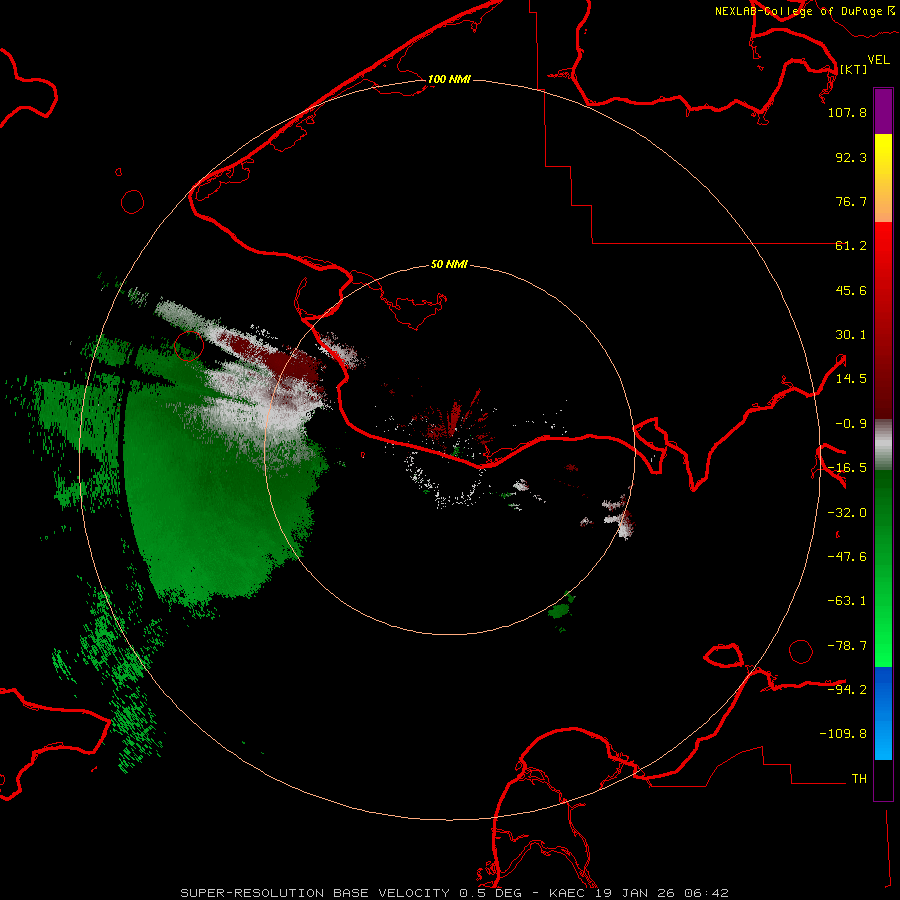
Task: Click the -109.8 legend value
Action: tap(843, 734)
